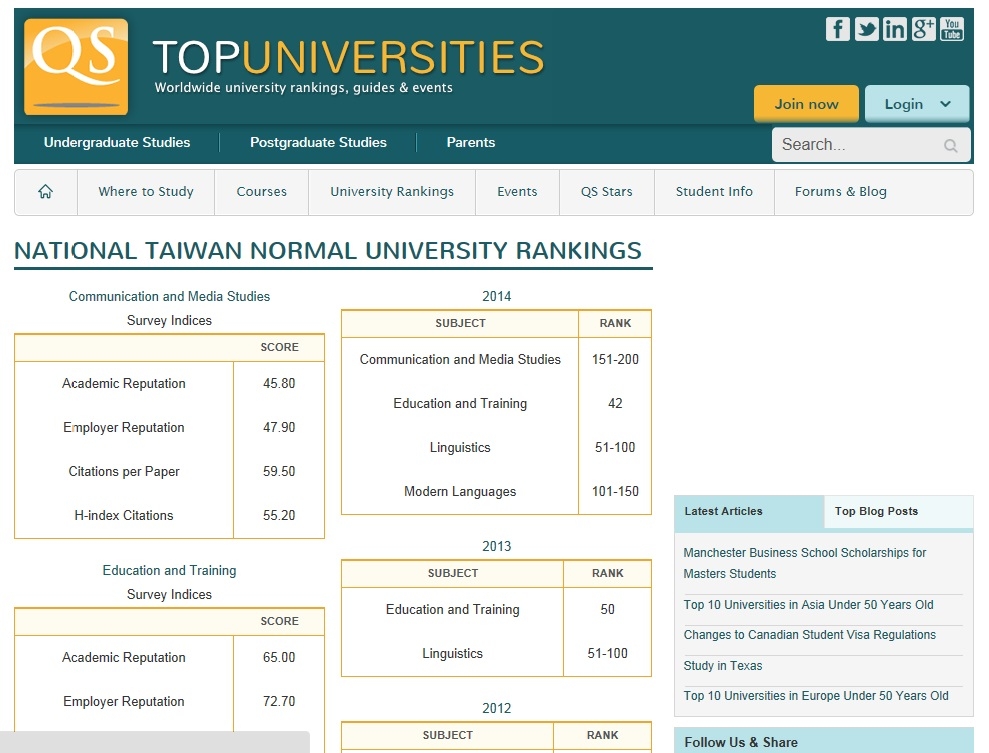Open the Google Plus social icon

[923, 29]
